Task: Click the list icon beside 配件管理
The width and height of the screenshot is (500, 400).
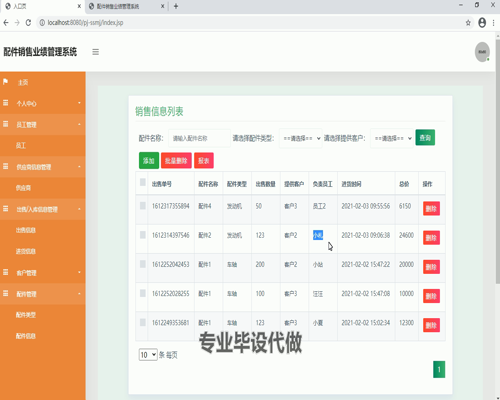Action: pos(5,293)
